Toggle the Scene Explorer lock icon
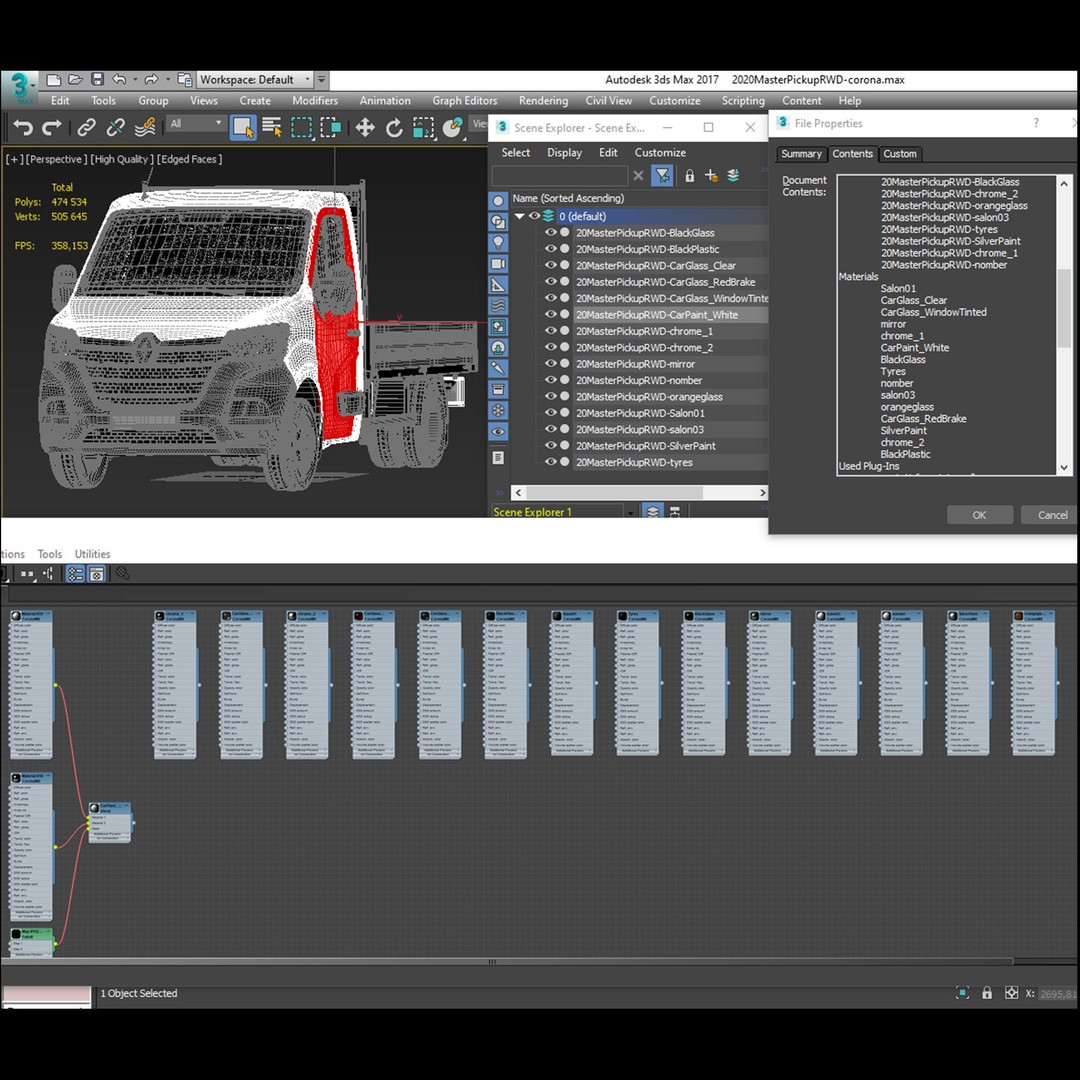This screenshot has height=1080, width=1080. click(690, 175)
